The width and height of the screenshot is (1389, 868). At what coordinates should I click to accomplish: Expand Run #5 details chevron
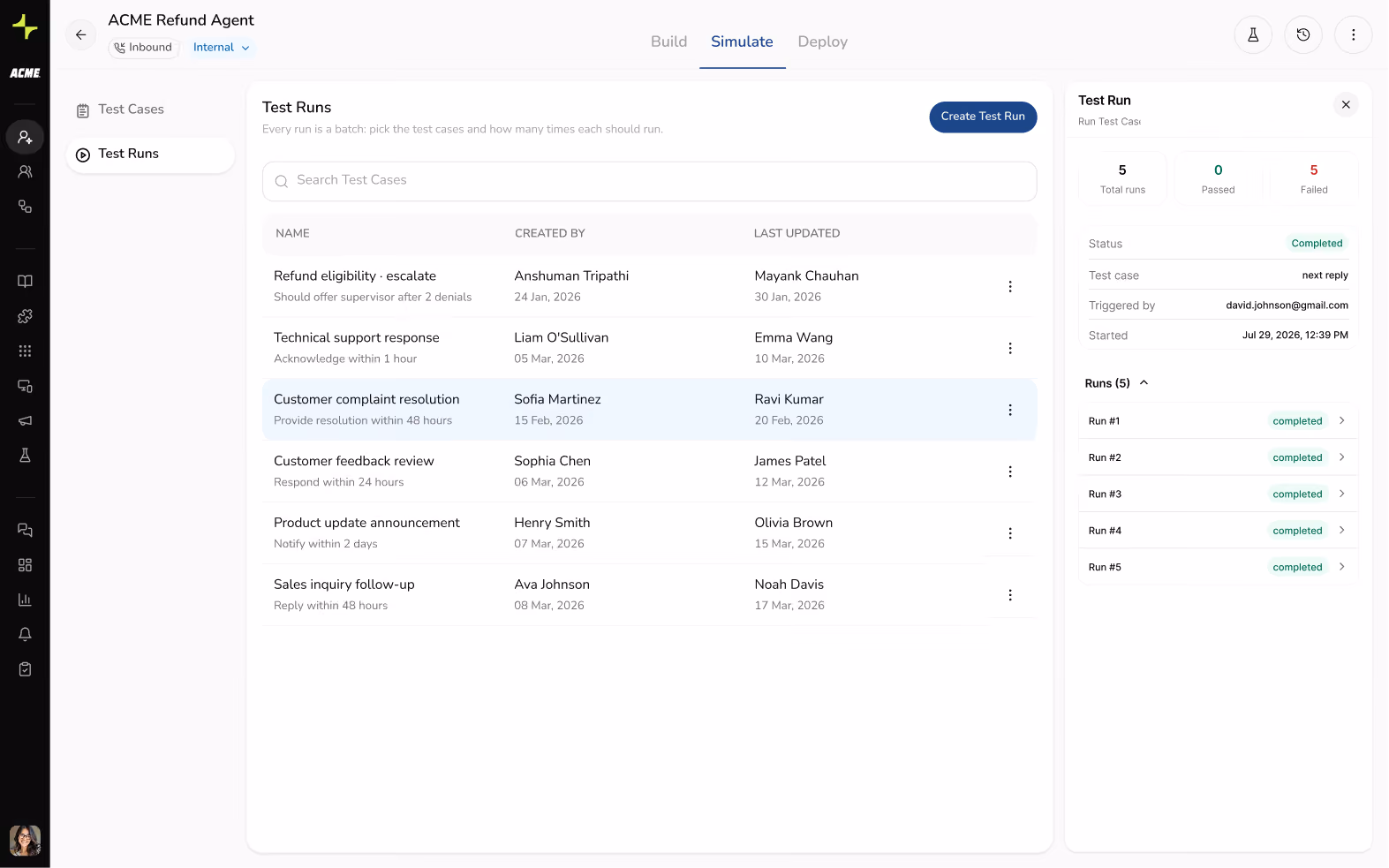[x=1341, y=567]
